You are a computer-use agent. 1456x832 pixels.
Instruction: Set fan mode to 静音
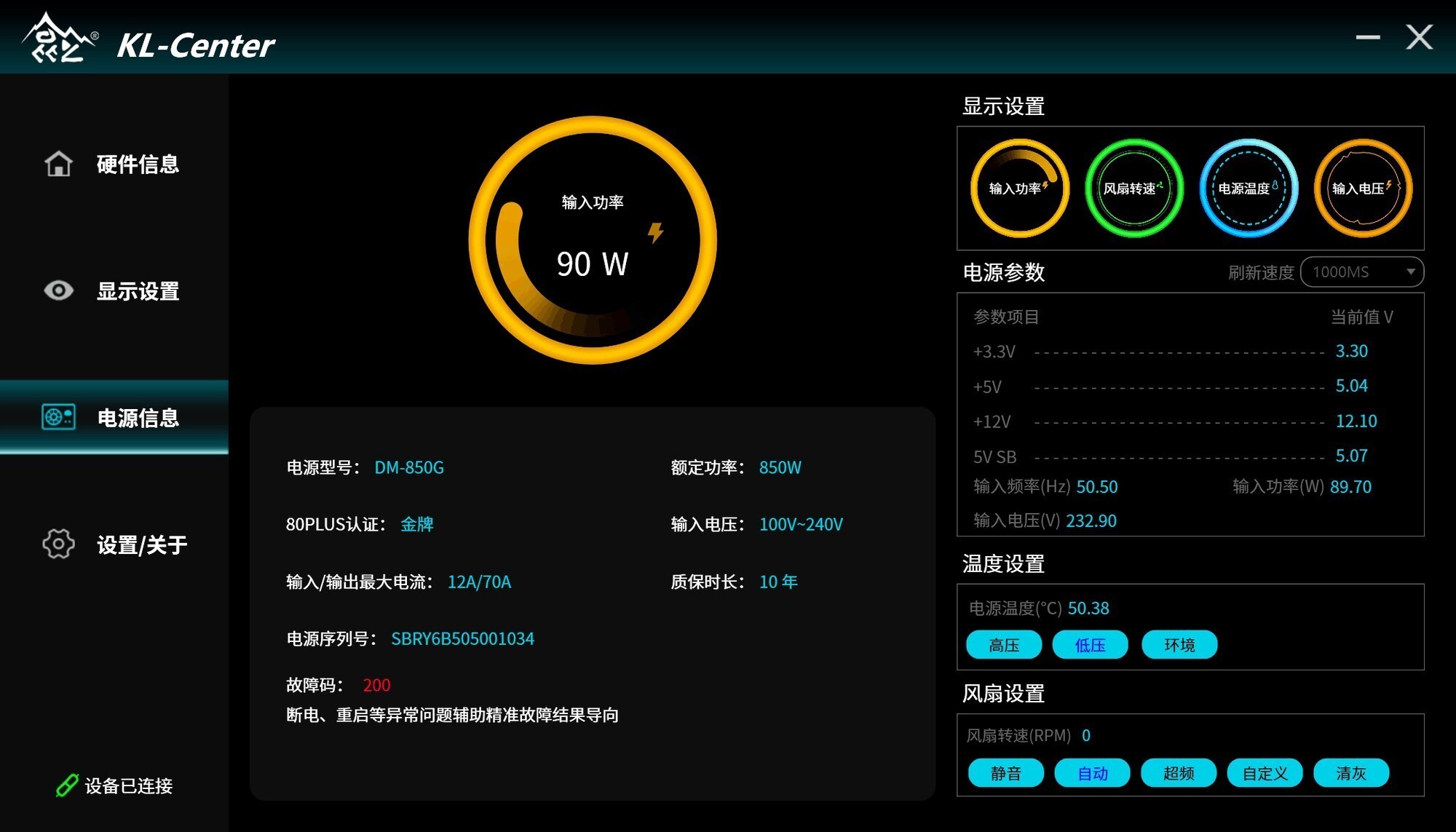coord(1005,773)
